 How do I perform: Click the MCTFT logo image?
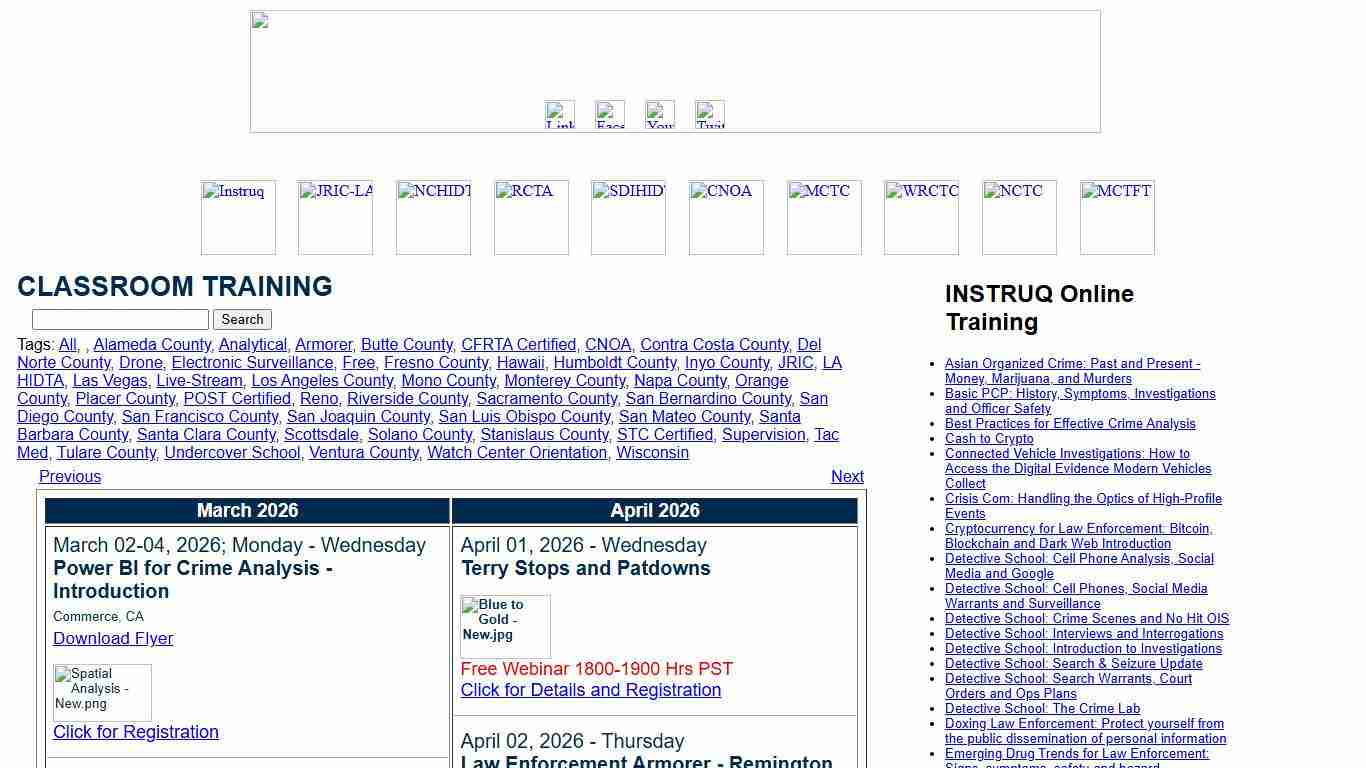coord(1117,217)
